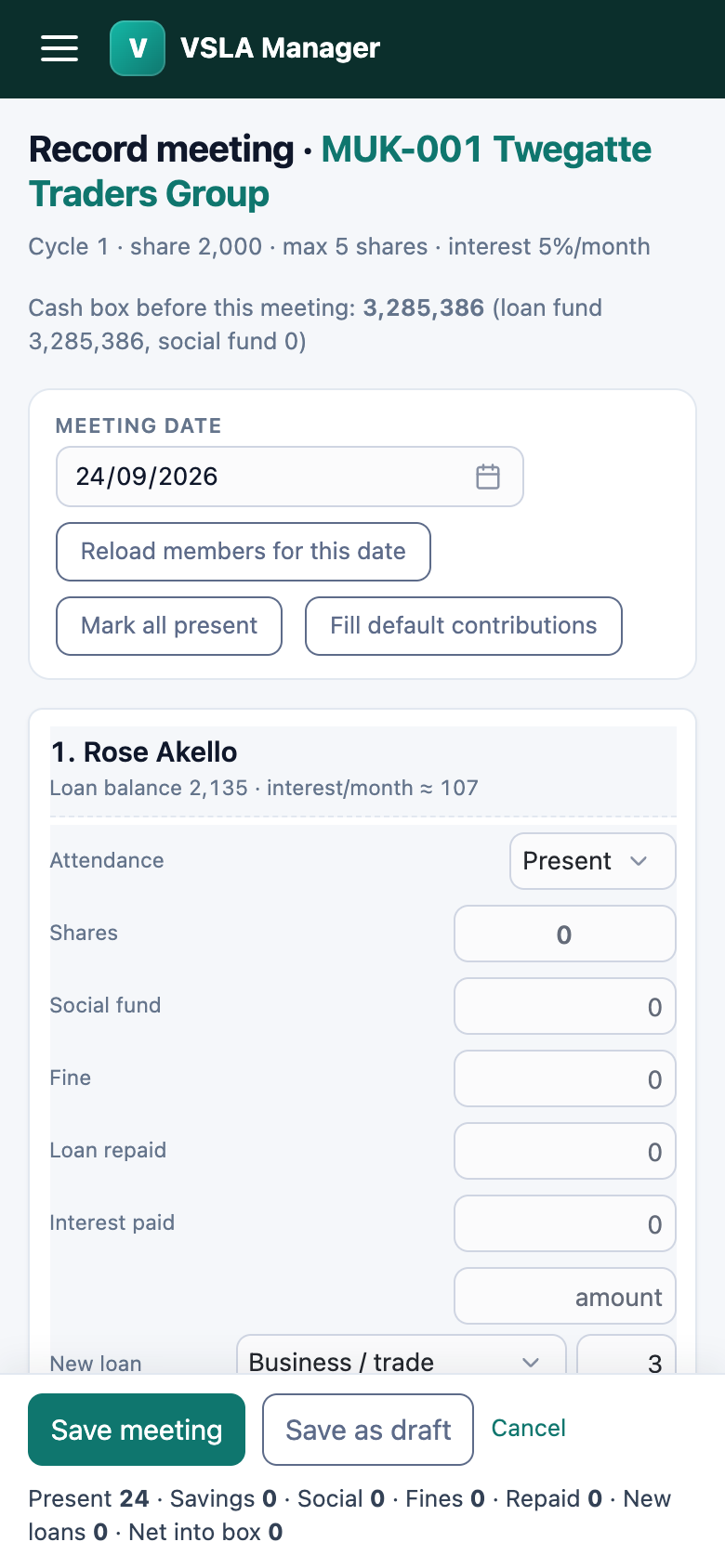
Task: Click the Shares input field
Action: 565,934
